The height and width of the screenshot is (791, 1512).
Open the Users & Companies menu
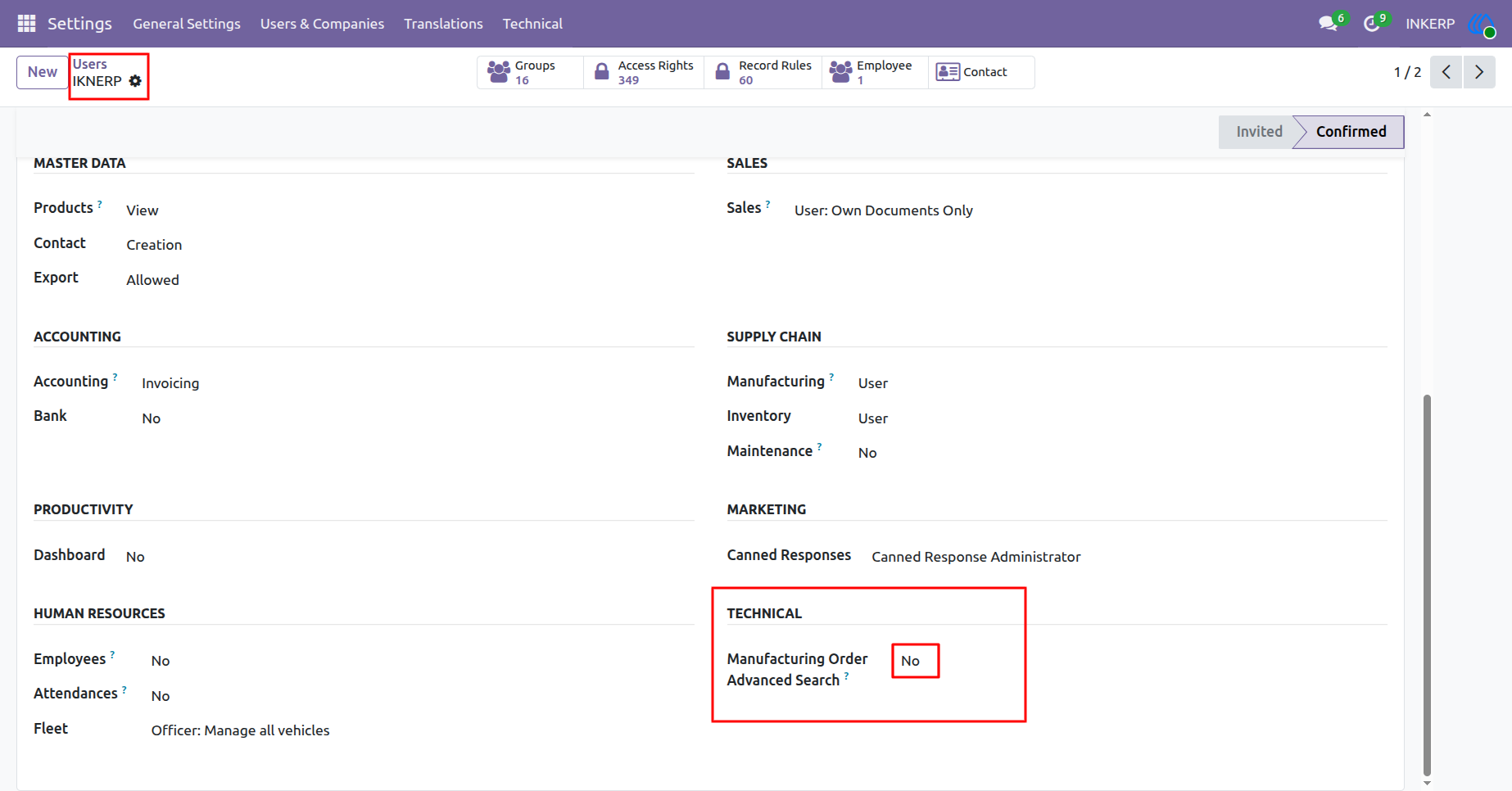click(322, 24)
